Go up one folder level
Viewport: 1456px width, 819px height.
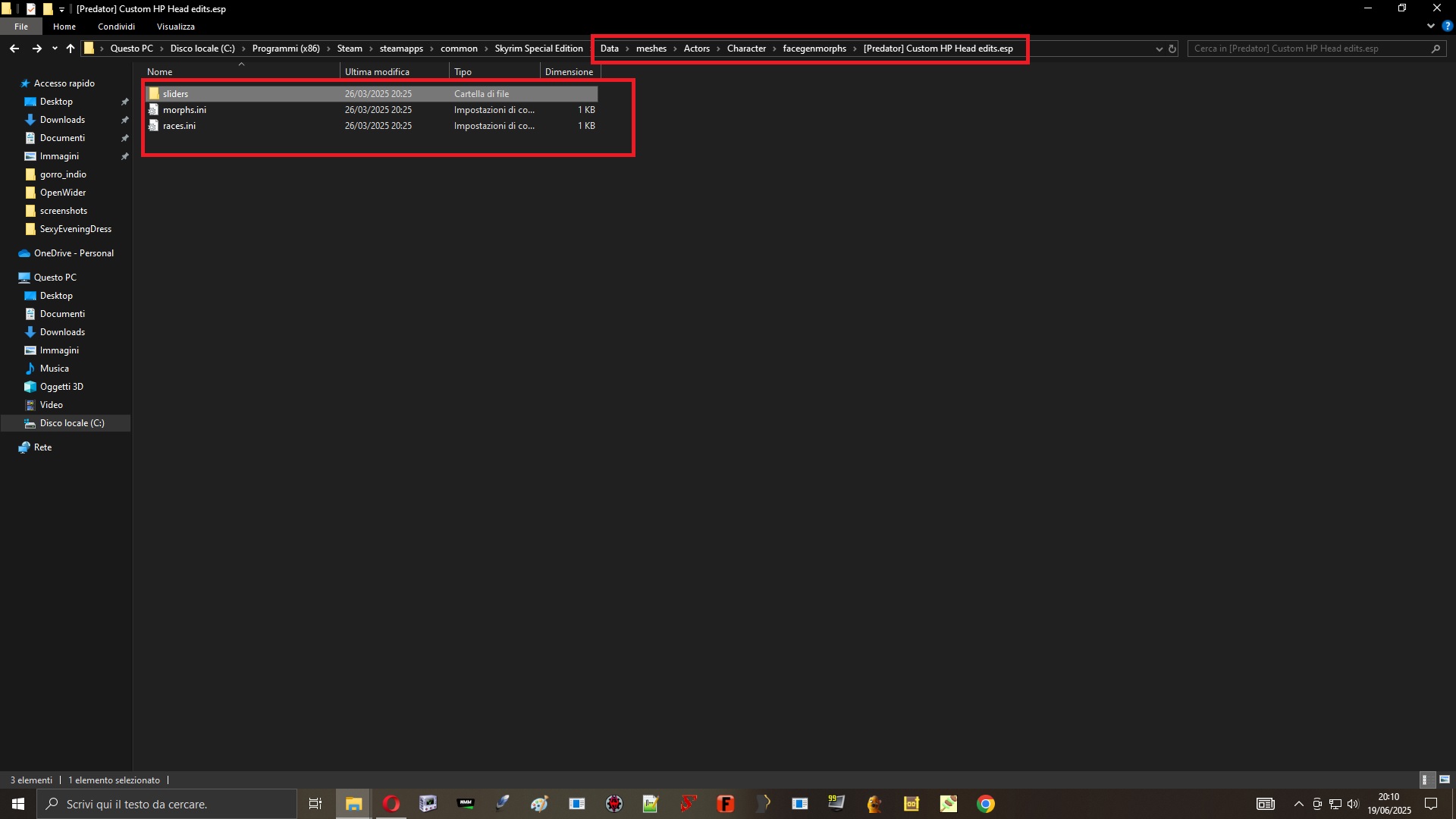[71, 49]
